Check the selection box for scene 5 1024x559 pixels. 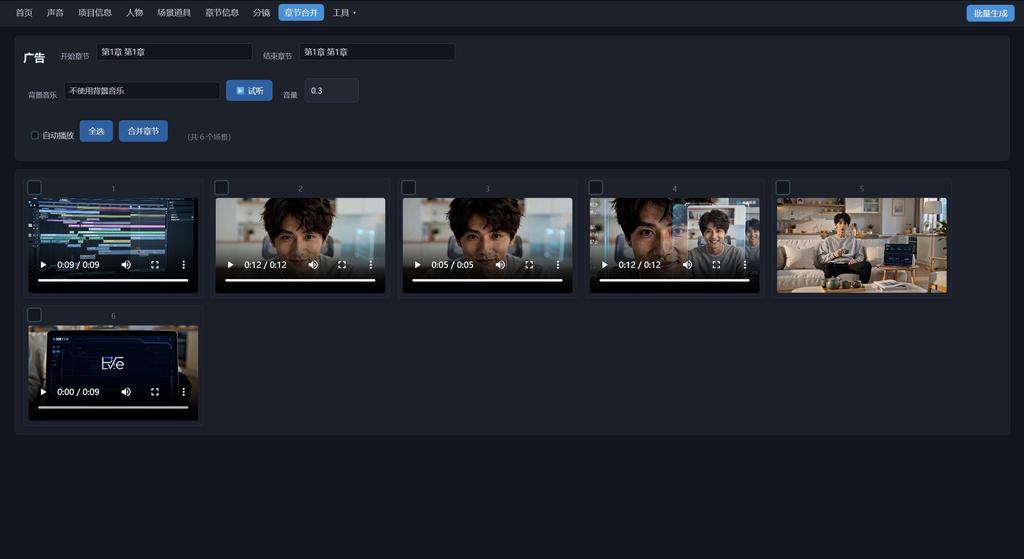coord(783,187)
